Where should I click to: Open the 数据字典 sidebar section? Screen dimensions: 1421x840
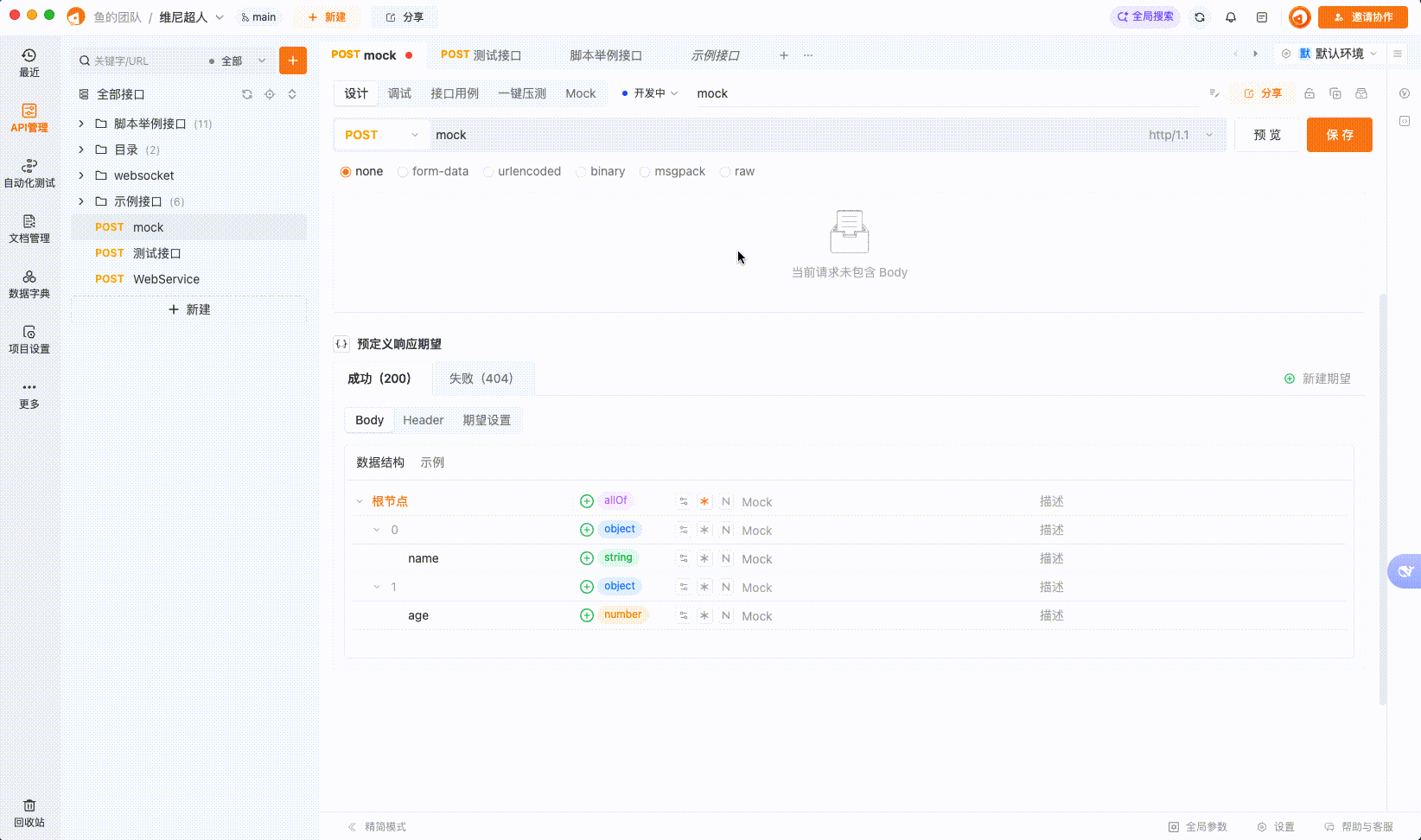pos(29,285)
